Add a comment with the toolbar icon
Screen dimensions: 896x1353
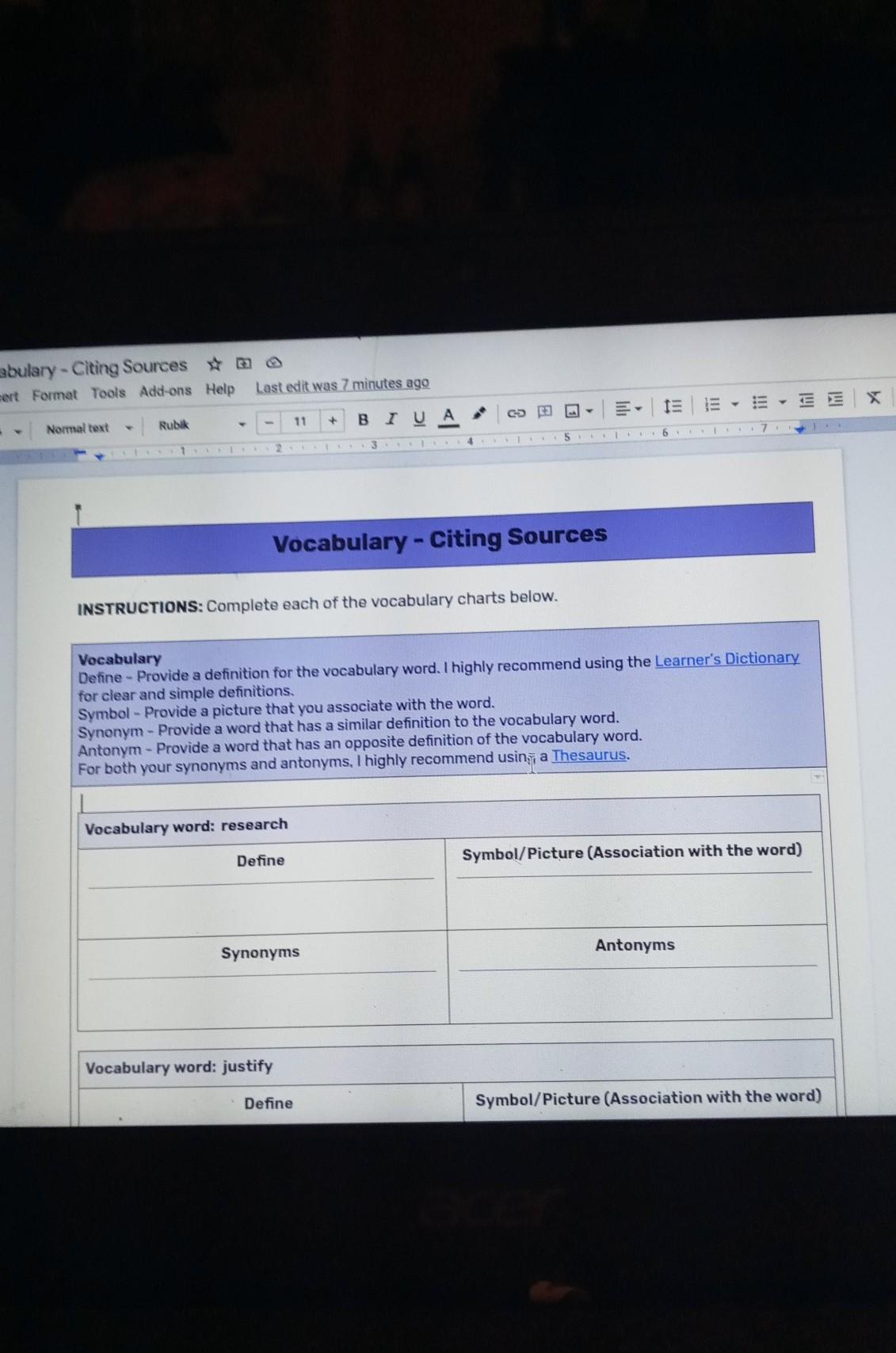(x=544, y=411)
